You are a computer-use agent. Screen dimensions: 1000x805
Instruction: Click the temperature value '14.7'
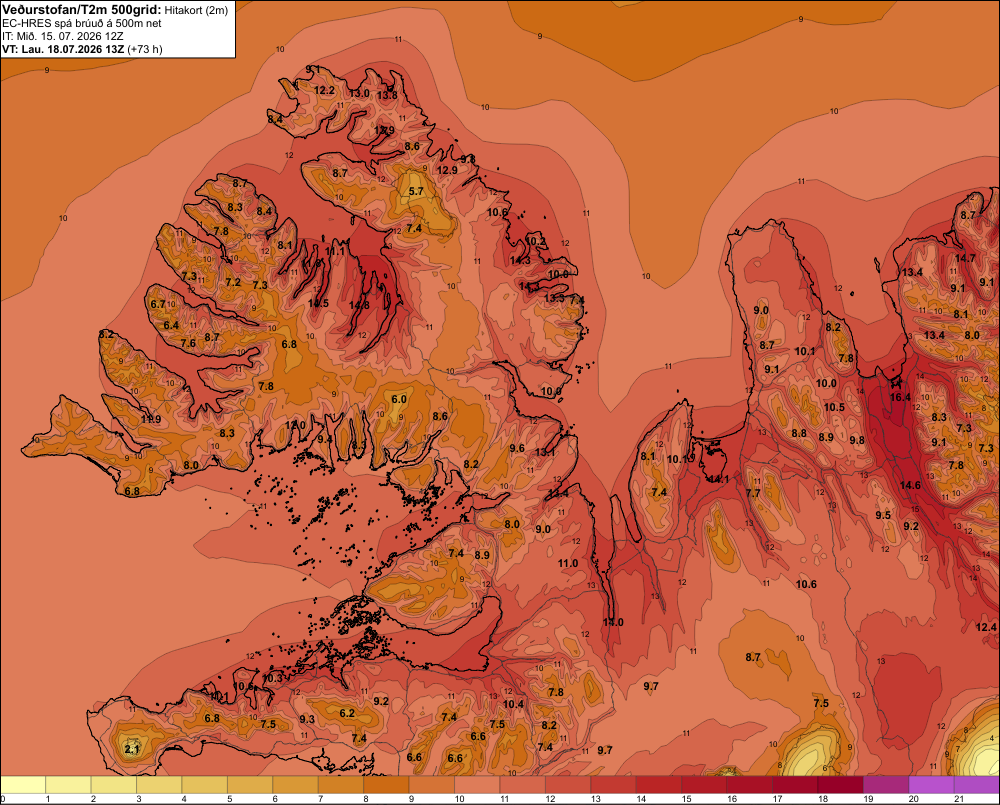point(966,258)
